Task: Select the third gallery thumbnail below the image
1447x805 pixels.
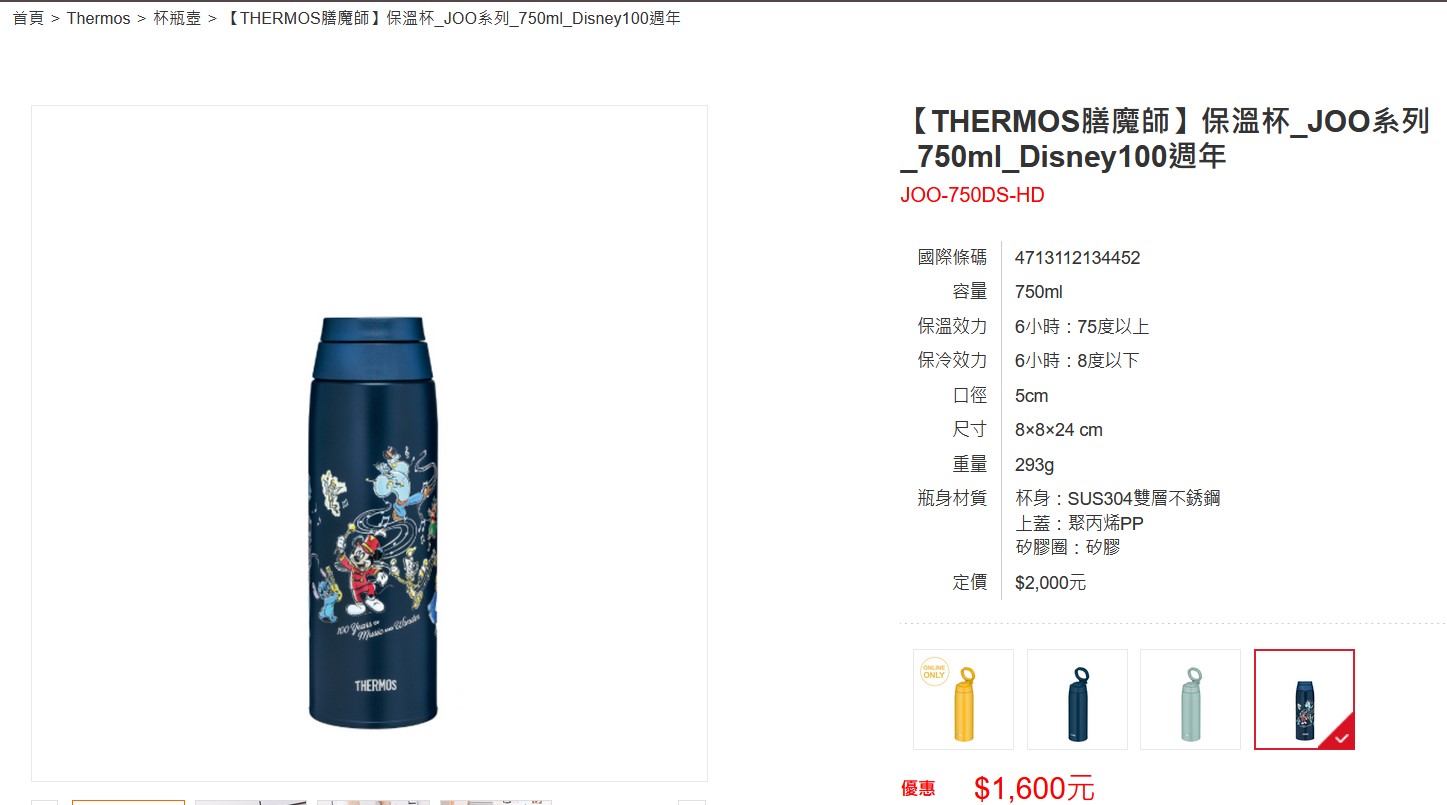Action: coord(373,802)
